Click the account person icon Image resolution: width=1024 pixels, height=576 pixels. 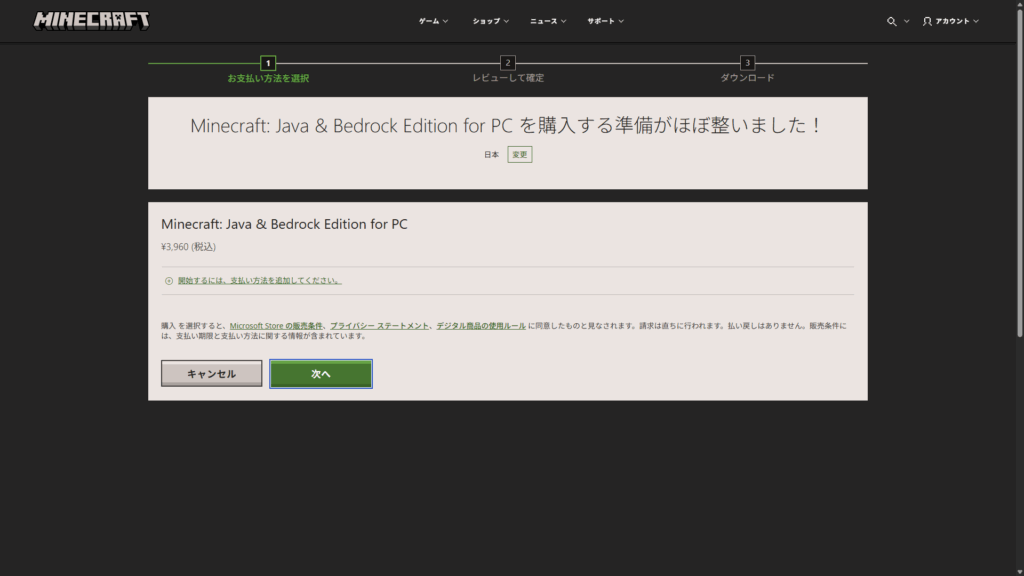point(927,22)
